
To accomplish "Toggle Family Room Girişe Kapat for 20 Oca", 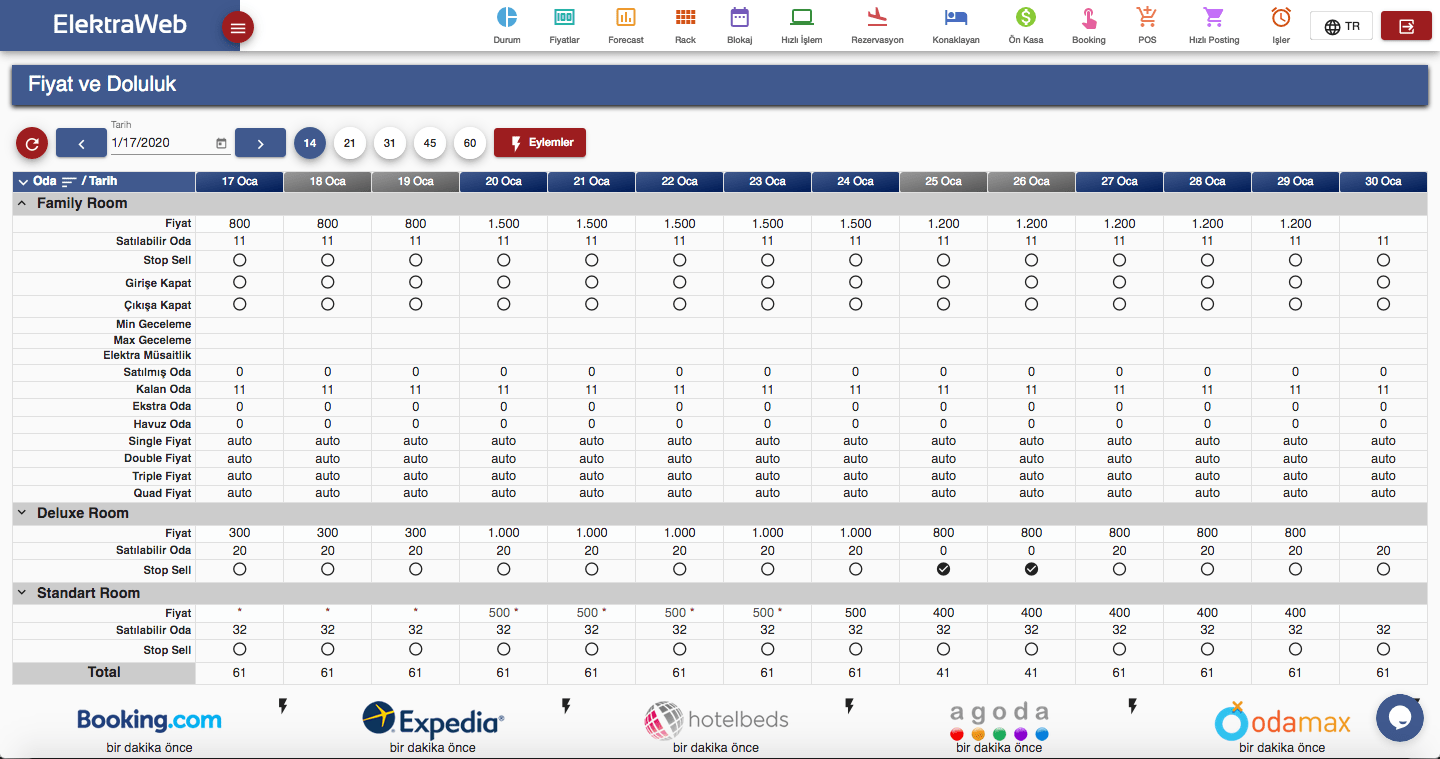I will [x=503, y=283].
